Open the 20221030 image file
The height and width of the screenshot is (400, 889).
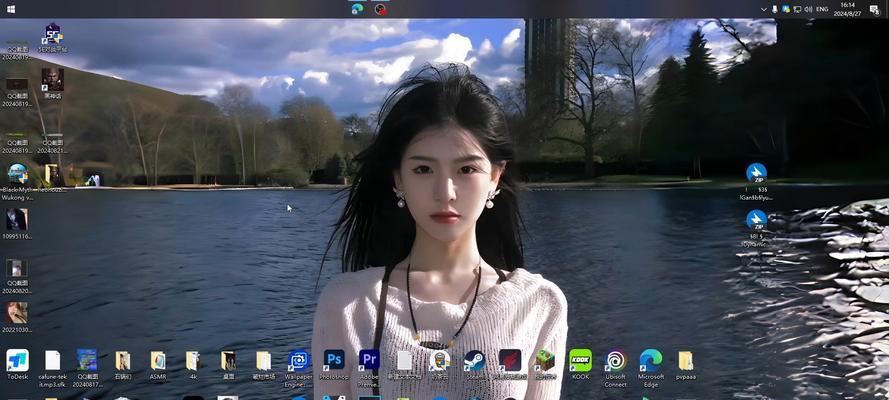coord(17,313)
